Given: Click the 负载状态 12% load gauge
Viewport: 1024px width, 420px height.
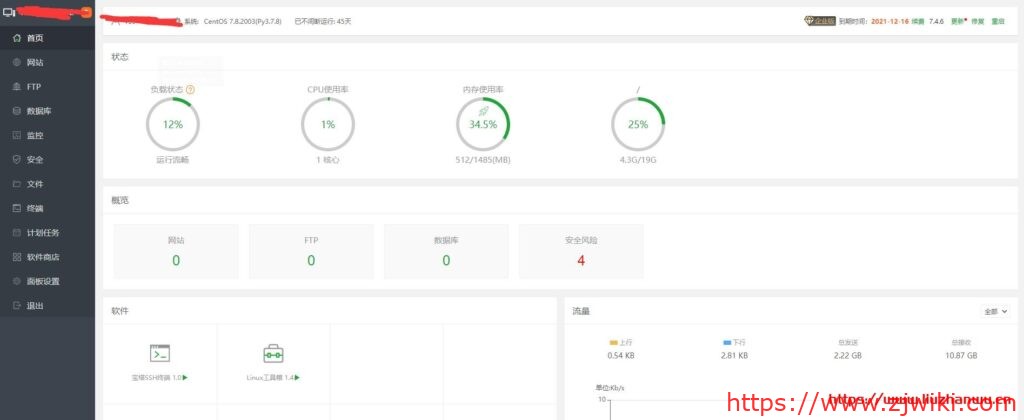Looking at the screenshot, I should (x=173, y=125).
